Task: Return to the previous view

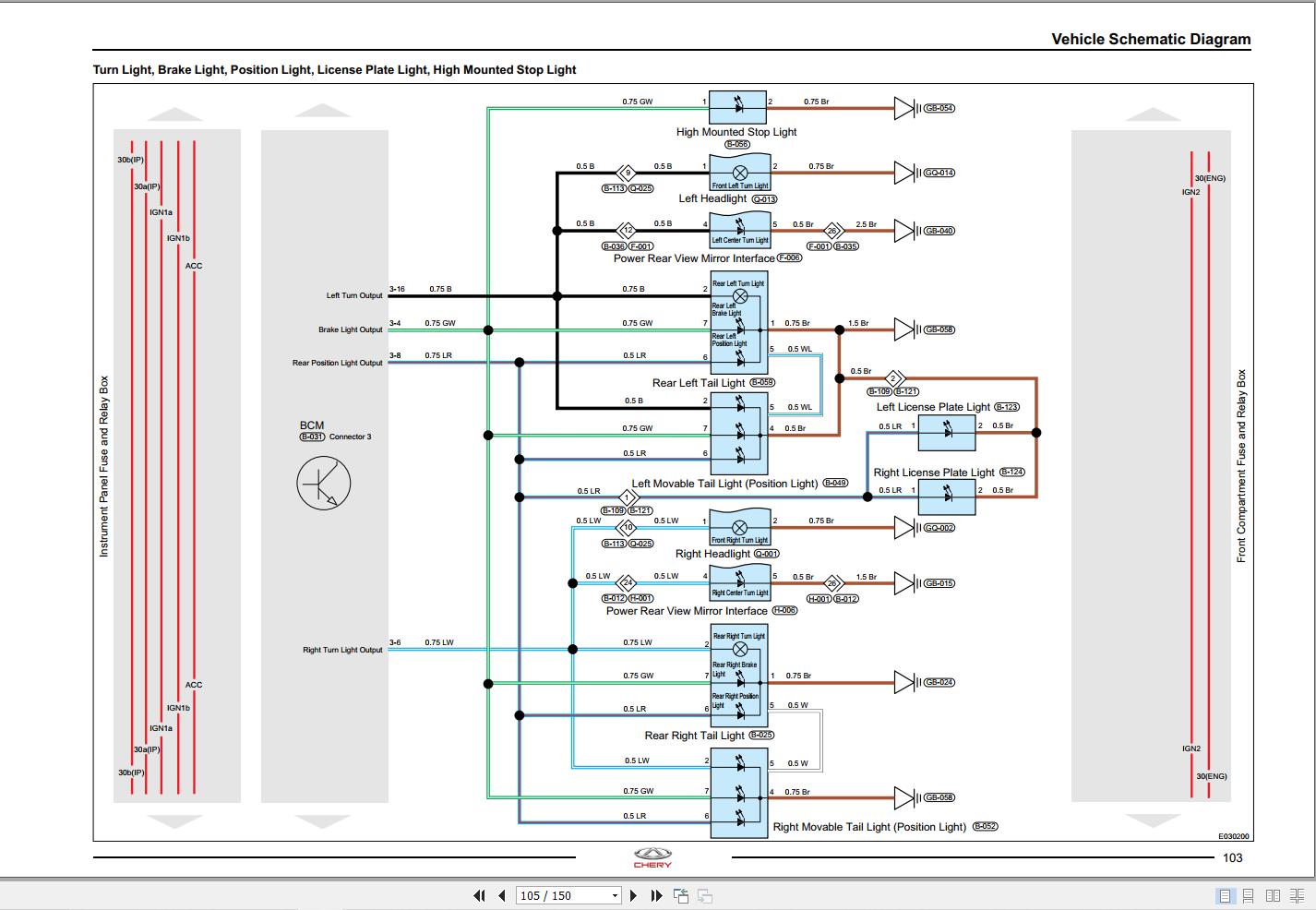Action: [680, 895]
